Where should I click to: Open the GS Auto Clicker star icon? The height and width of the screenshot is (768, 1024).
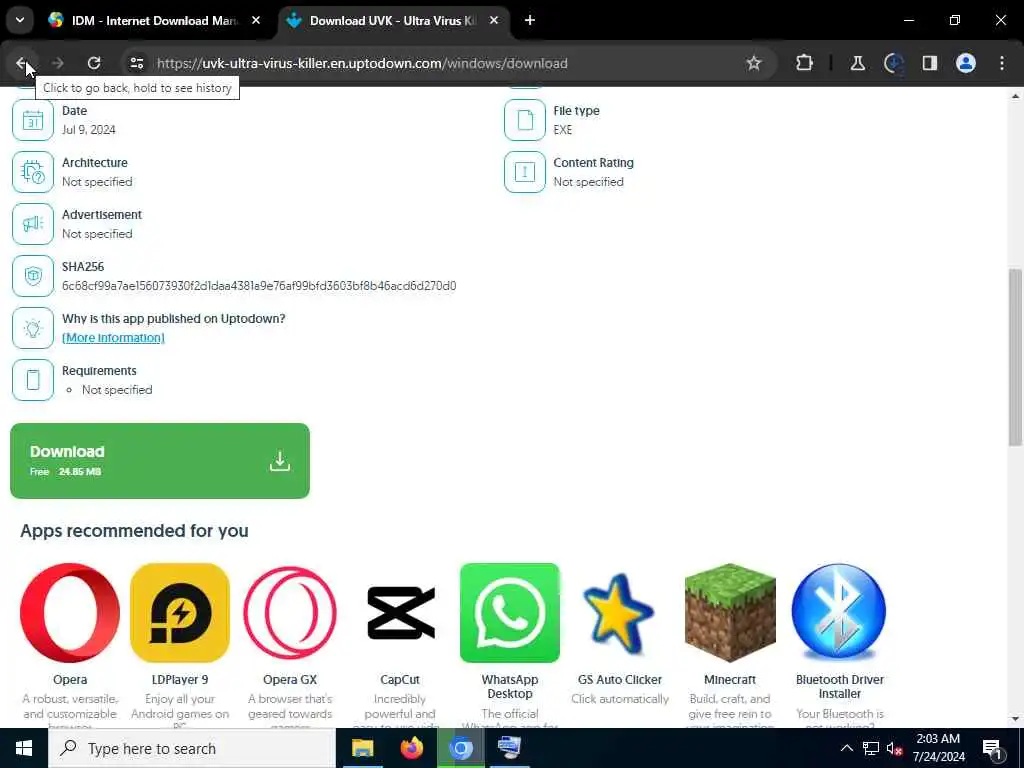point(619,614)
